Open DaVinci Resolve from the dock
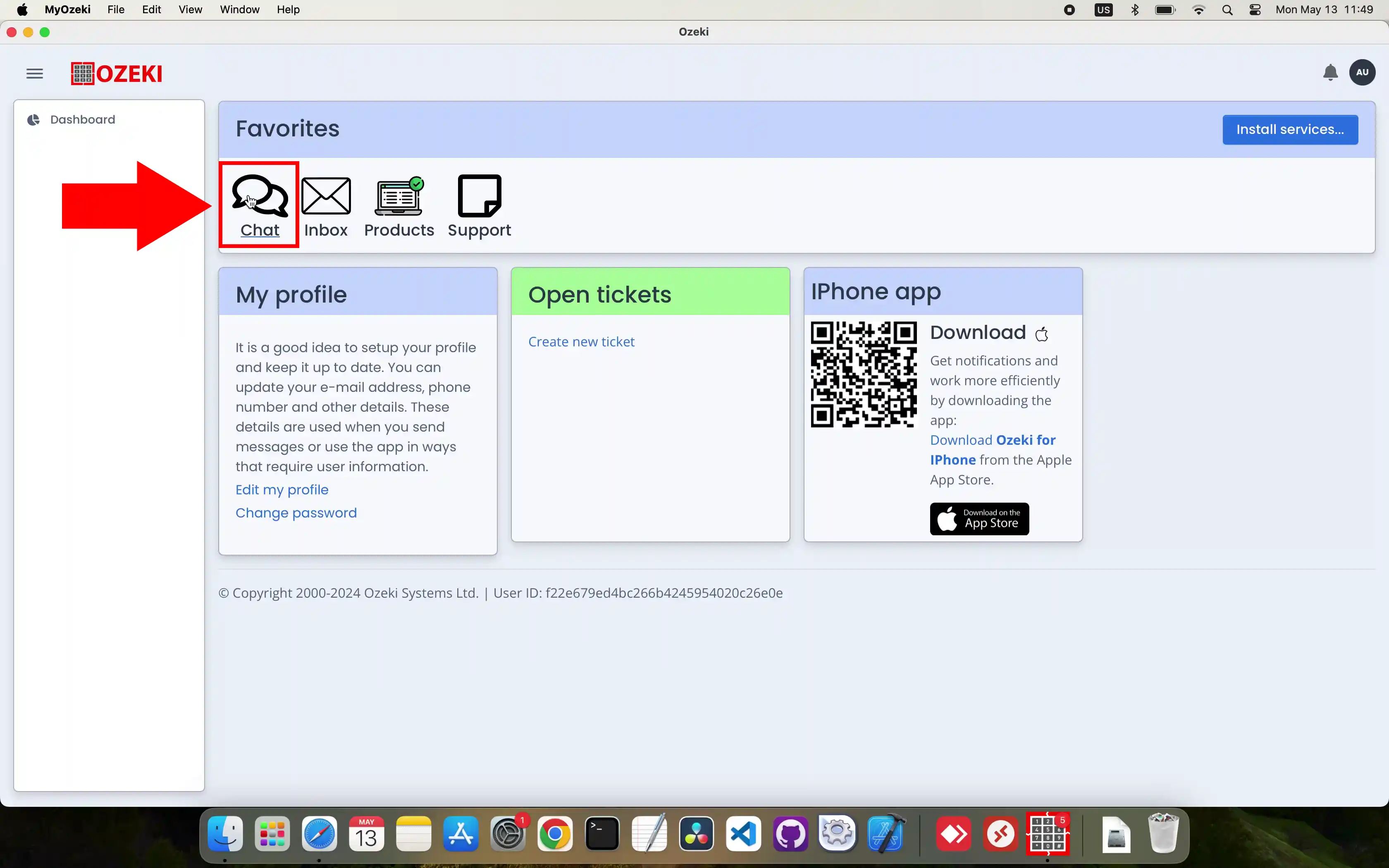 tap(696, 834)
